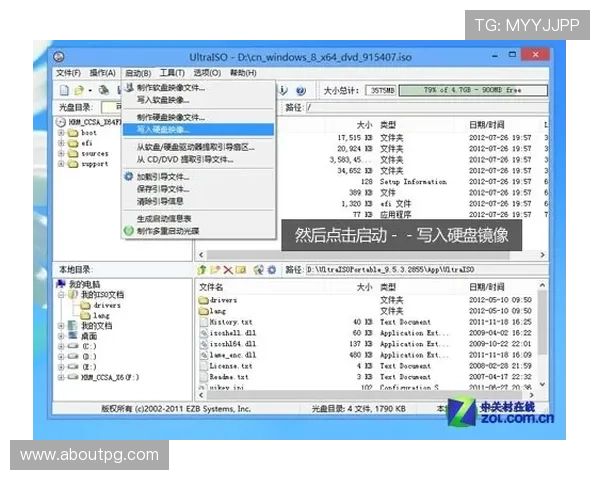This screenshot has width=600, height=480.
Task: Expand the (C:) drive node
Action: click(61, 346)
